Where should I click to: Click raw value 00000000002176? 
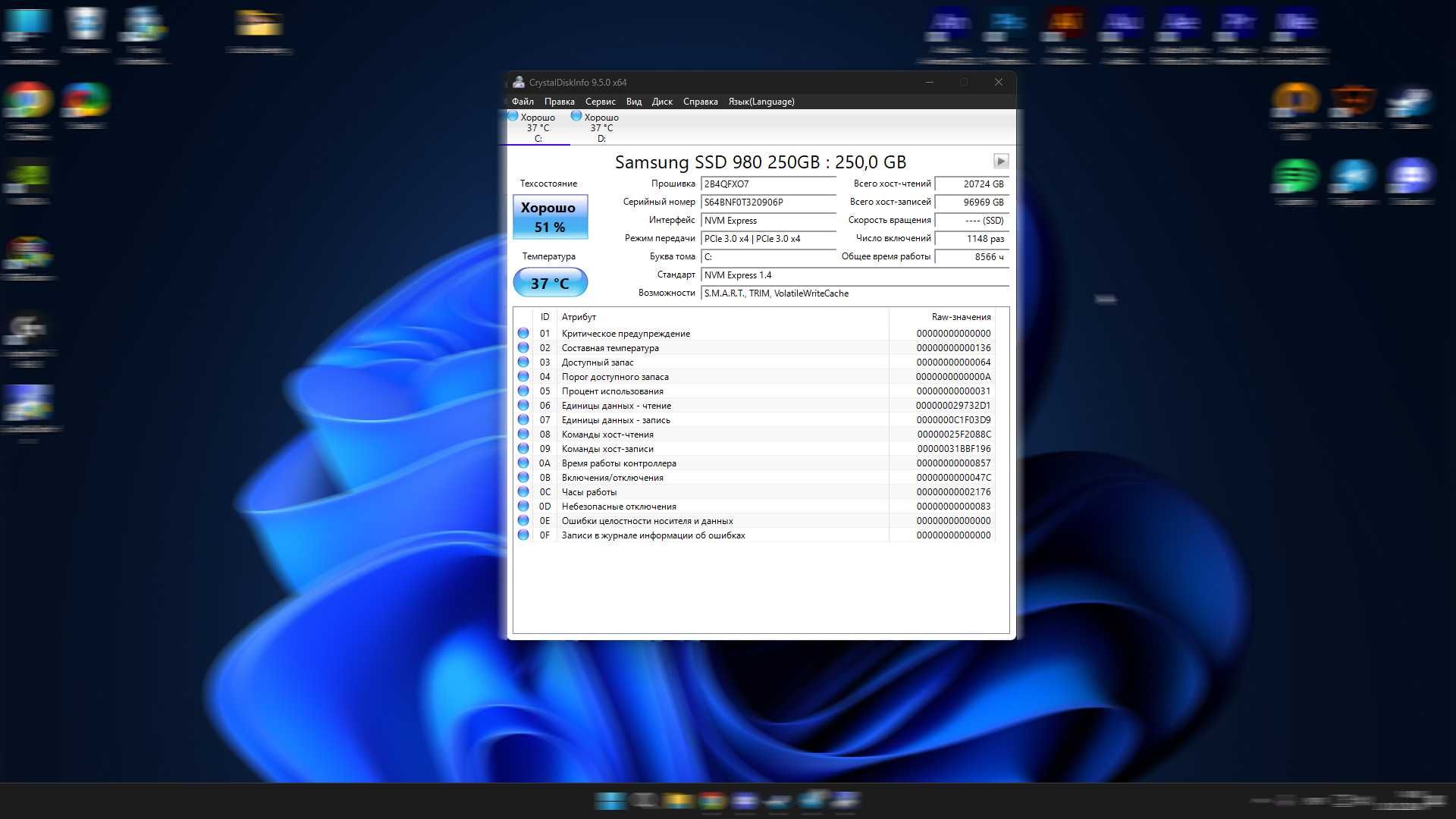coord(953,492)
